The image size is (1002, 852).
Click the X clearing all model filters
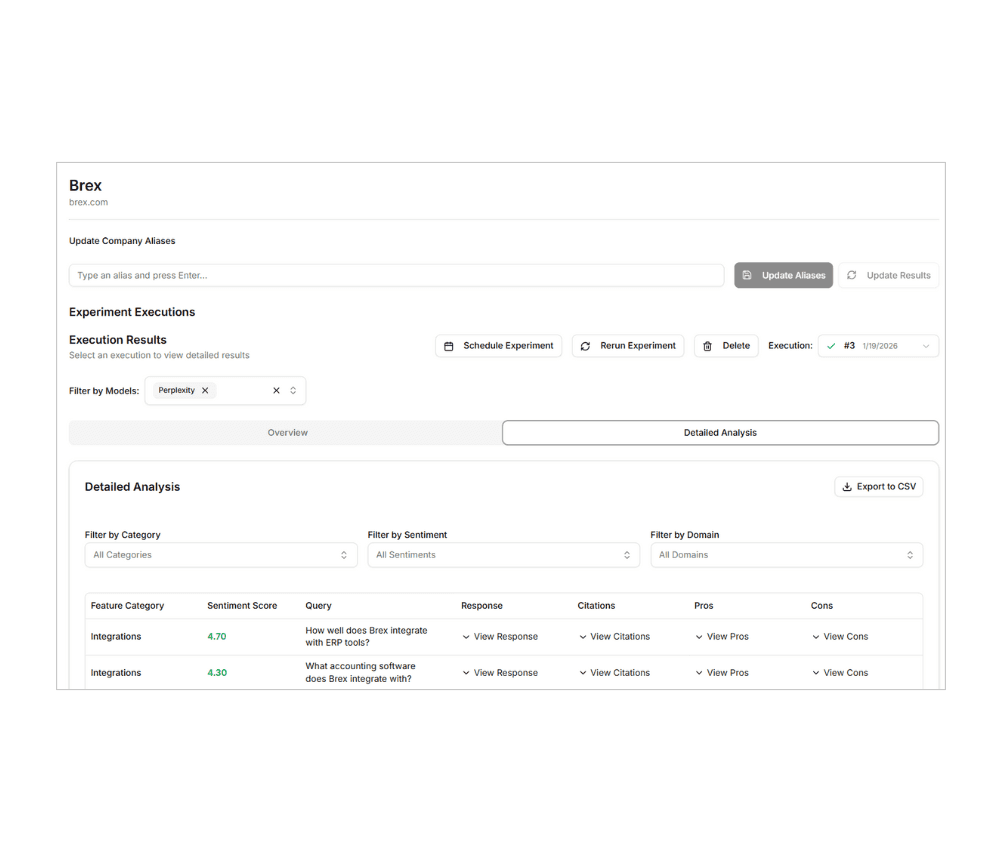276,390
